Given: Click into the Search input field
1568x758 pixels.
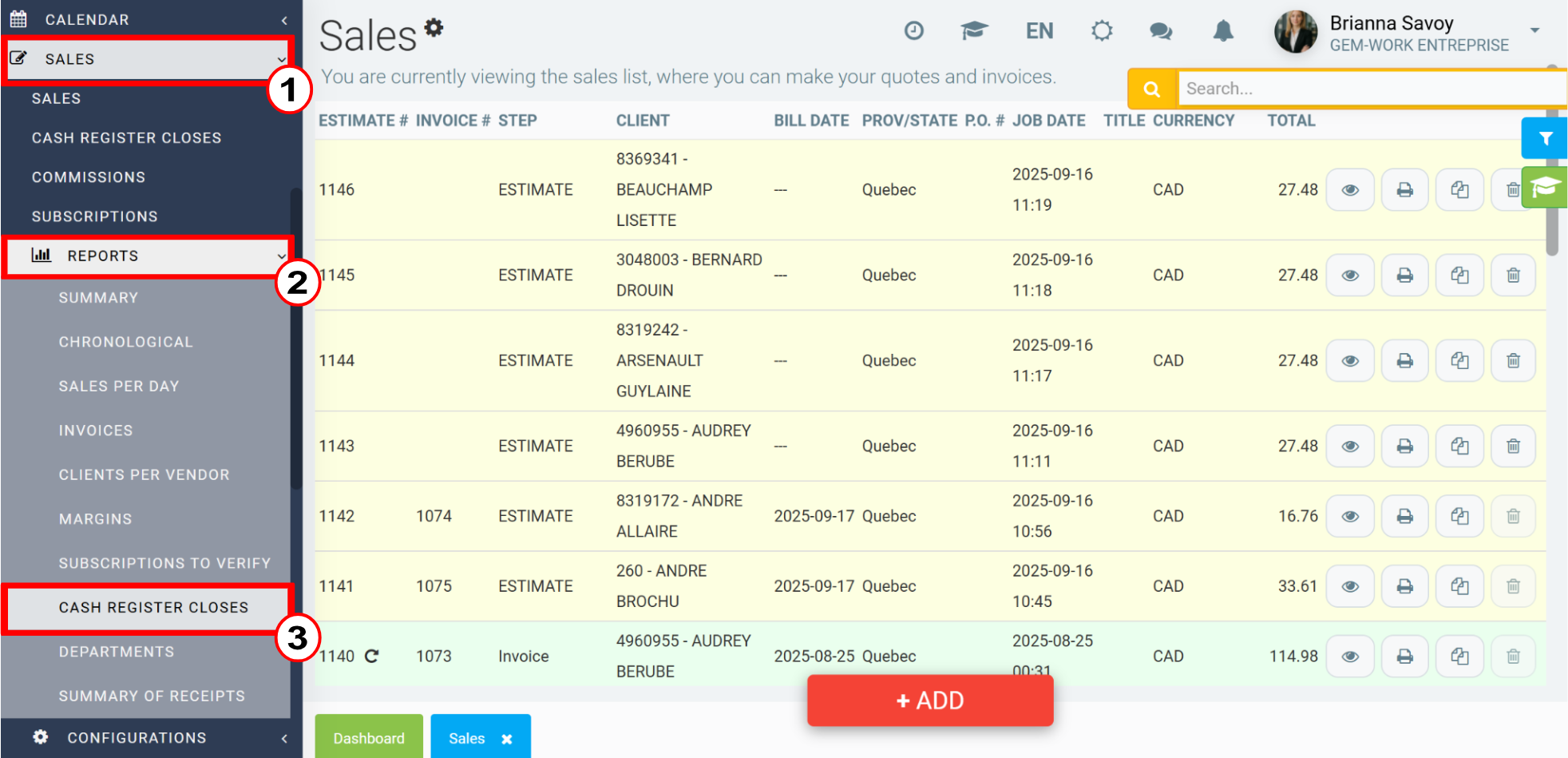Looking at the screenshot, I should click(1372, 89).
